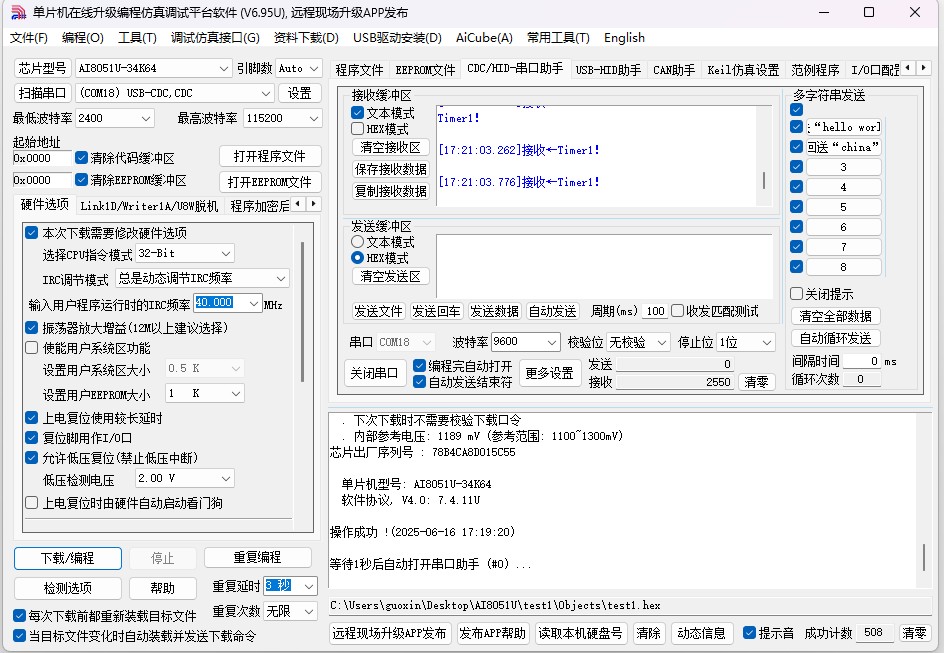Expand the 校验位 无校验 dropdown
This screenshot has width=944, height=653.
click(662, 342)
